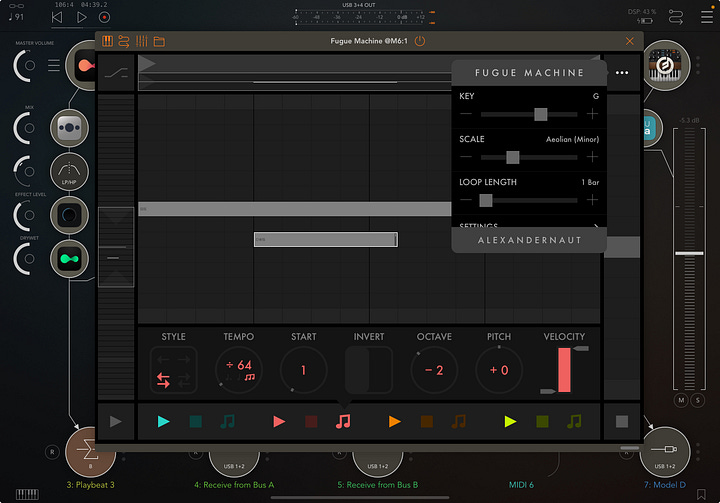This screenshot has width=720, height=503.
Task: Open the three-dot menu in Fugue Machine
Action: click(x=622, y=73)
